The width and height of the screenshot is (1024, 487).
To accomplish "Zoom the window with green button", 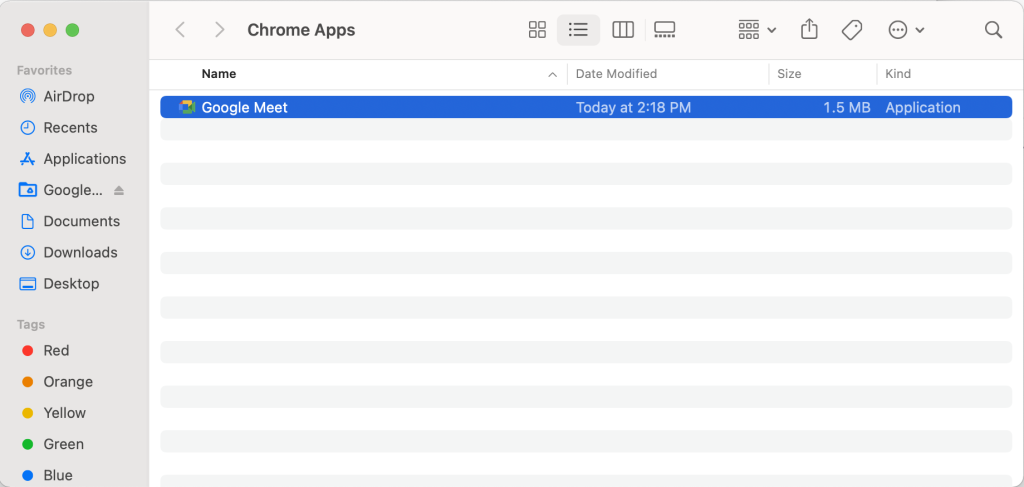I will click(72, 30).
